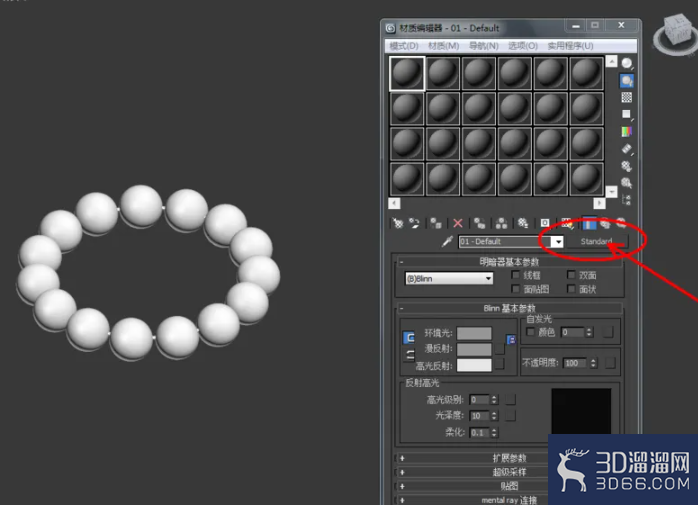Viewport: 698px width, 505px height.
Task: Click the Make Unique icon
Action: tap(501, 223)
